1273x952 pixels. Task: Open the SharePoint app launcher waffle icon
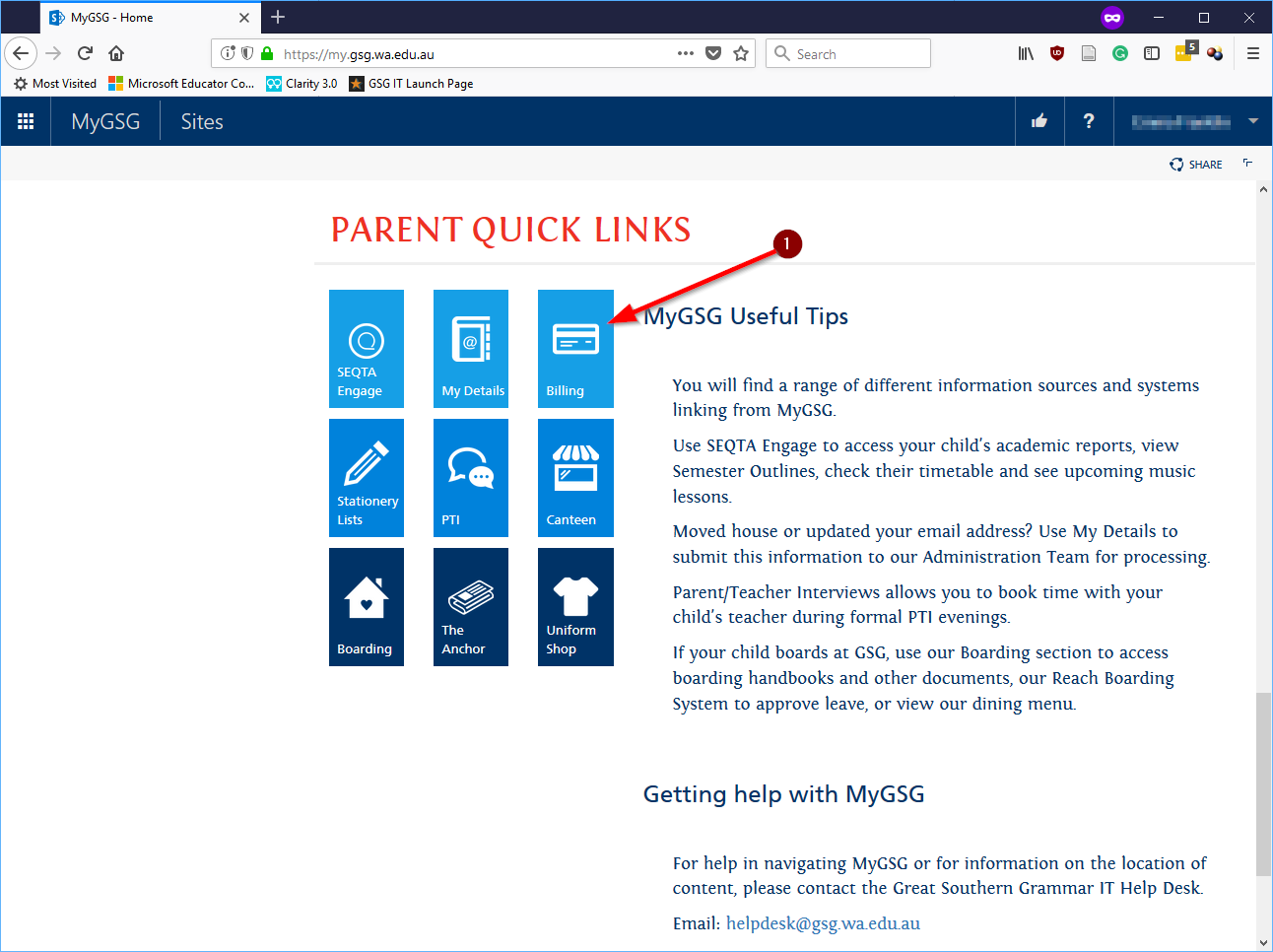(x=25, y=120)
